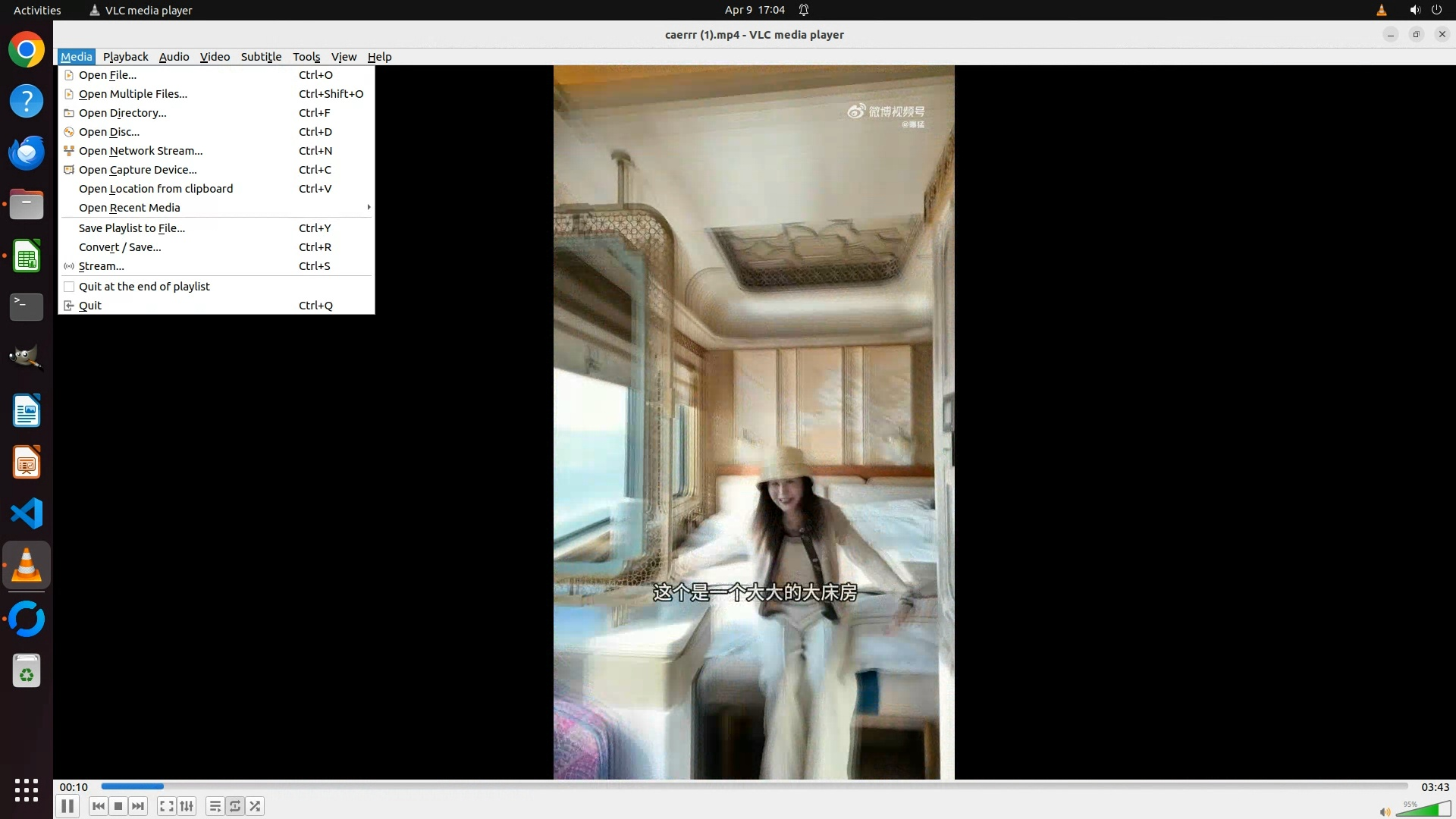Select Open Network Stream entry
The image size is (1456, 819).
[x=140, y=151]
